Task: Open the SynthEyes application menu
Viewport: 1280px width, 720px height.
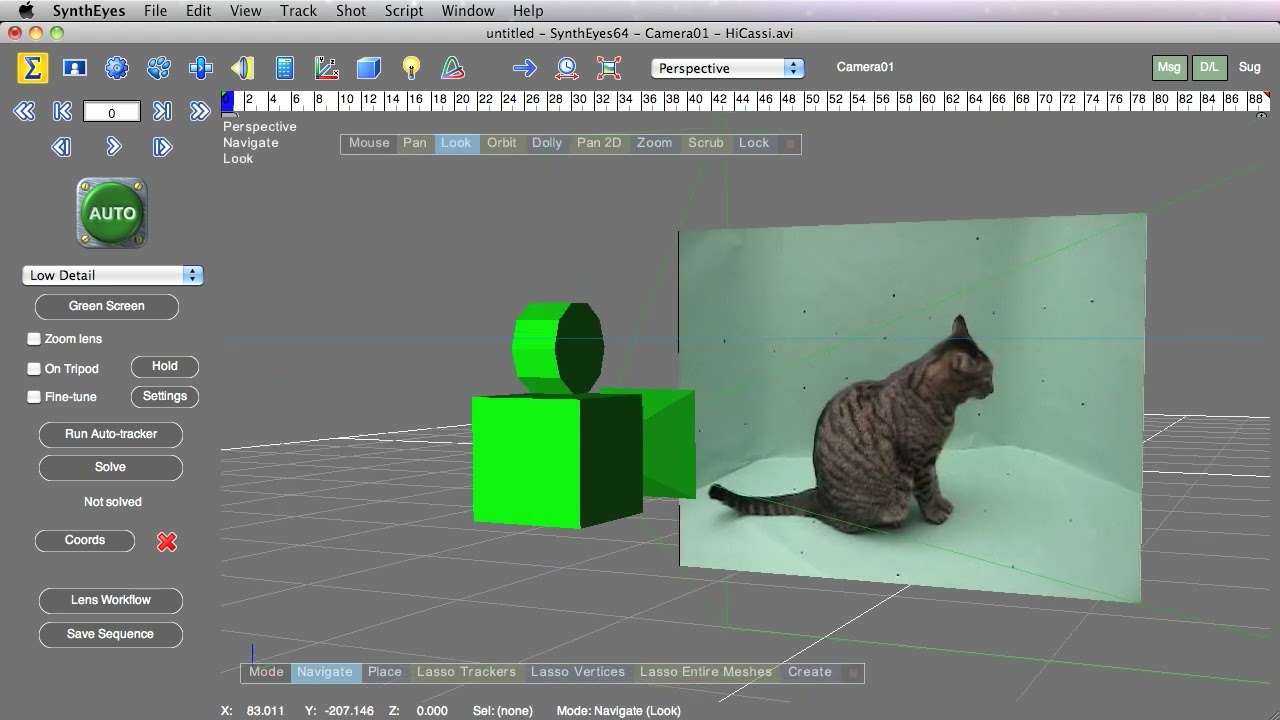Action: [90, 11]
